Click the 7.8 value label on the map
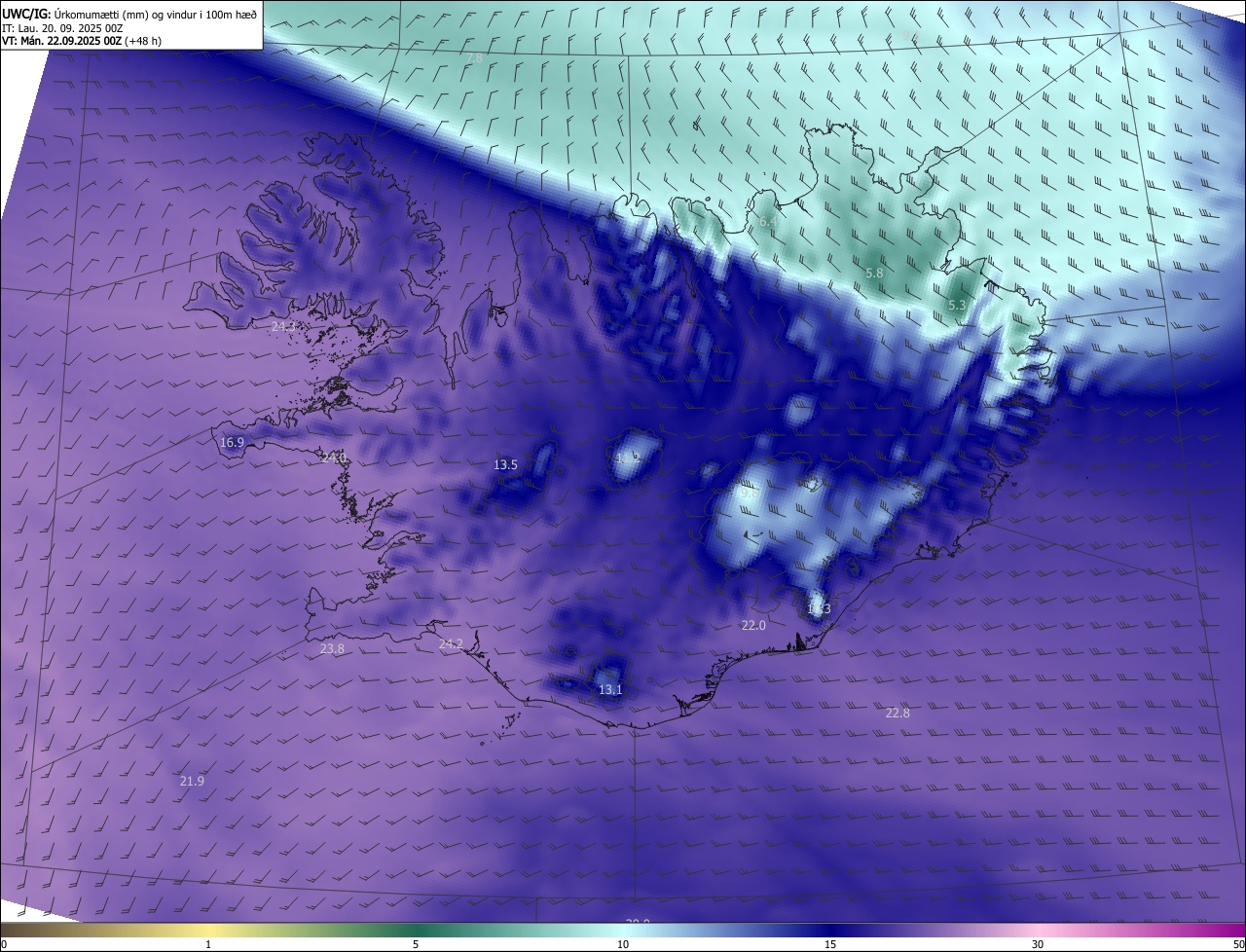 (x=474, y=58)
